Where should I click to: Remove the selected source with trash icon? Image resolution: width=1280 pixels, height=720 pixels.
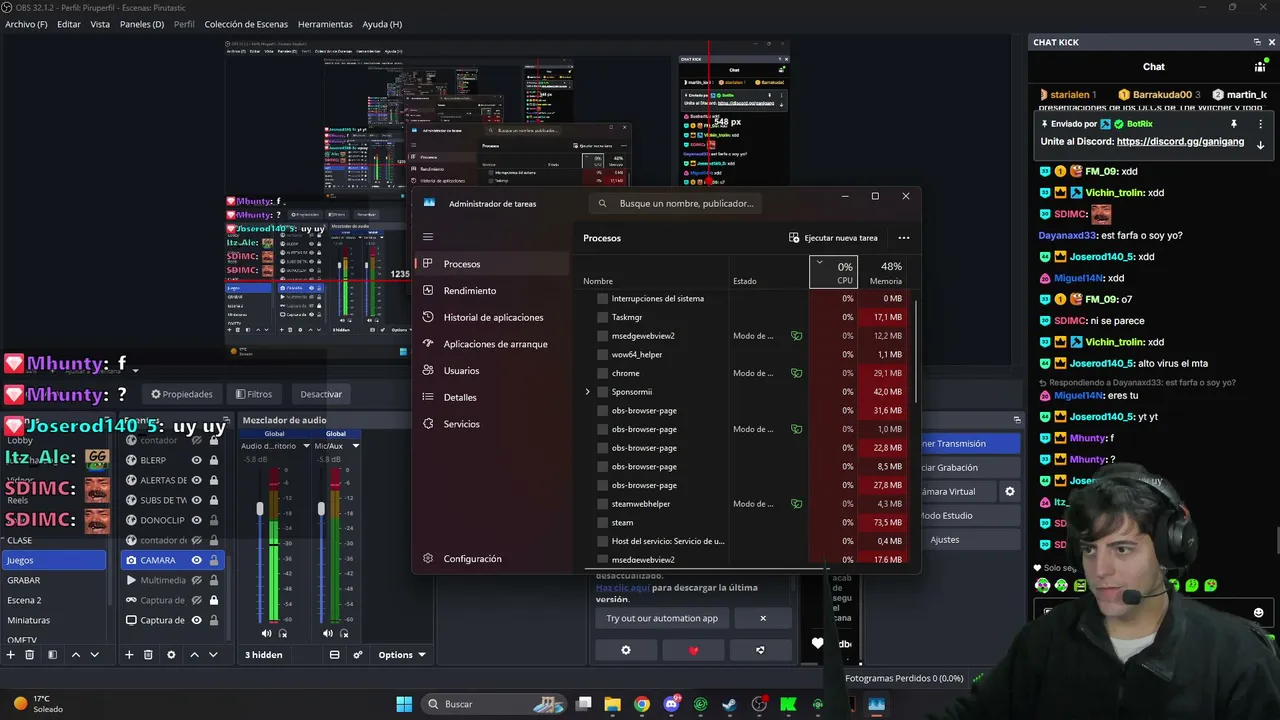(148, 655)
